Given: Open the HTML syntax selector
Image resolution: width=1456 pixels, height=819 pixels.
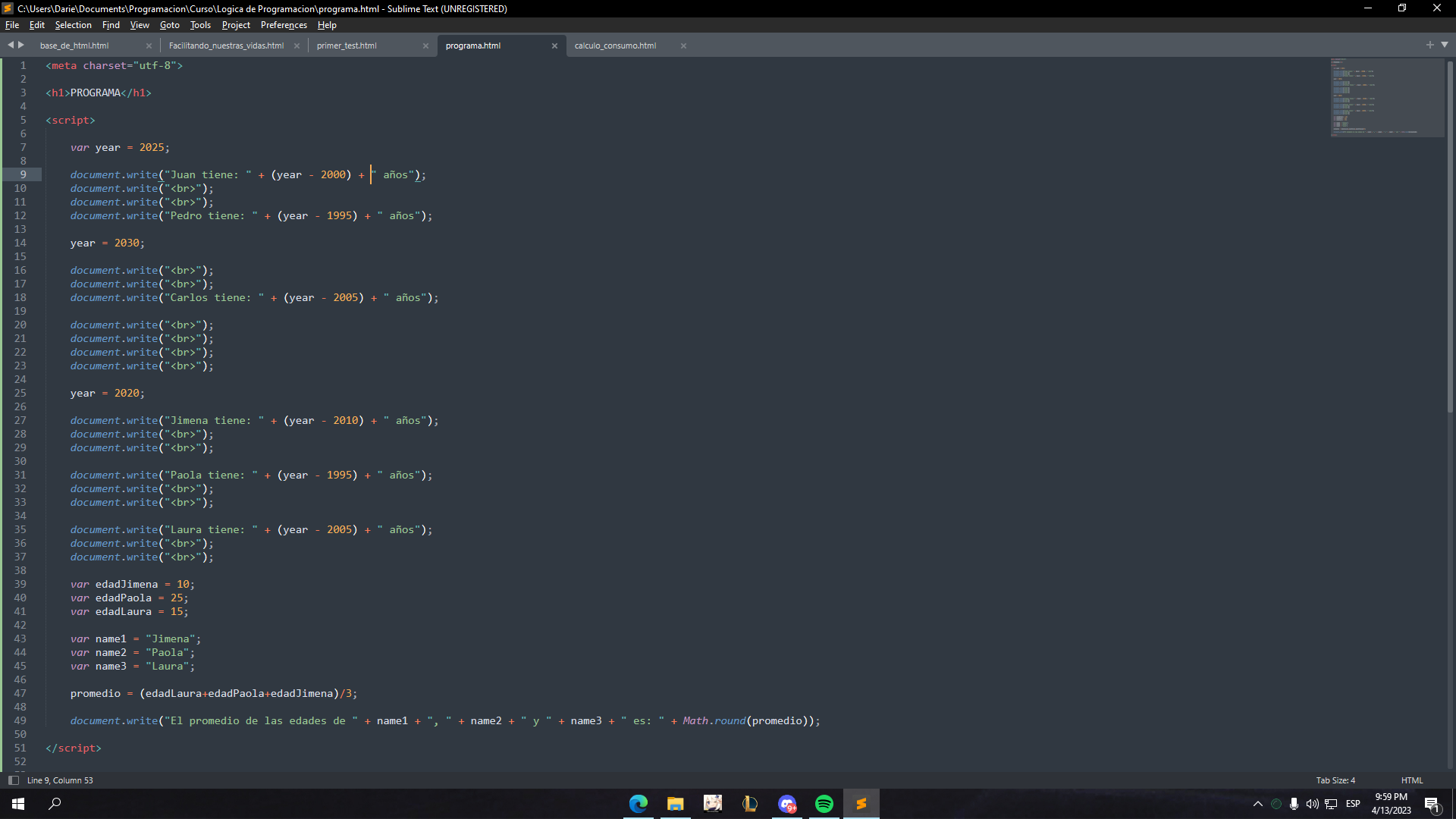Looking at the screenshot, I should pos(1412,780).
